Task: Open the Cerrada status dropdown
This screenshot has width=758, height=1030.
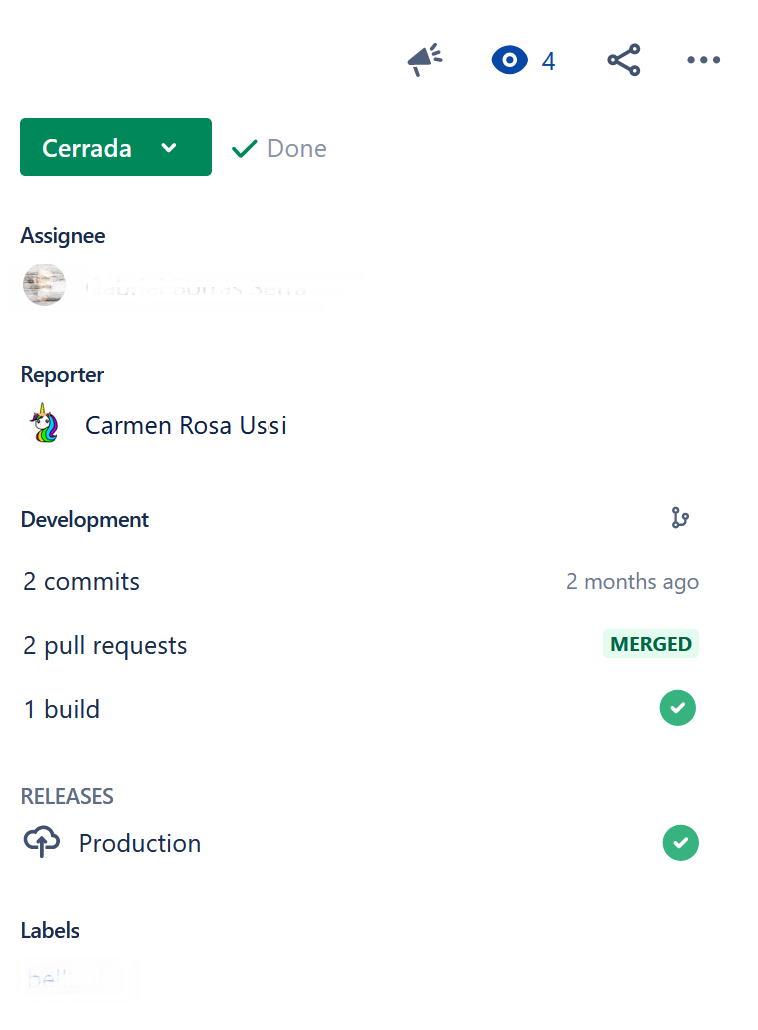Action: [115, 147]
